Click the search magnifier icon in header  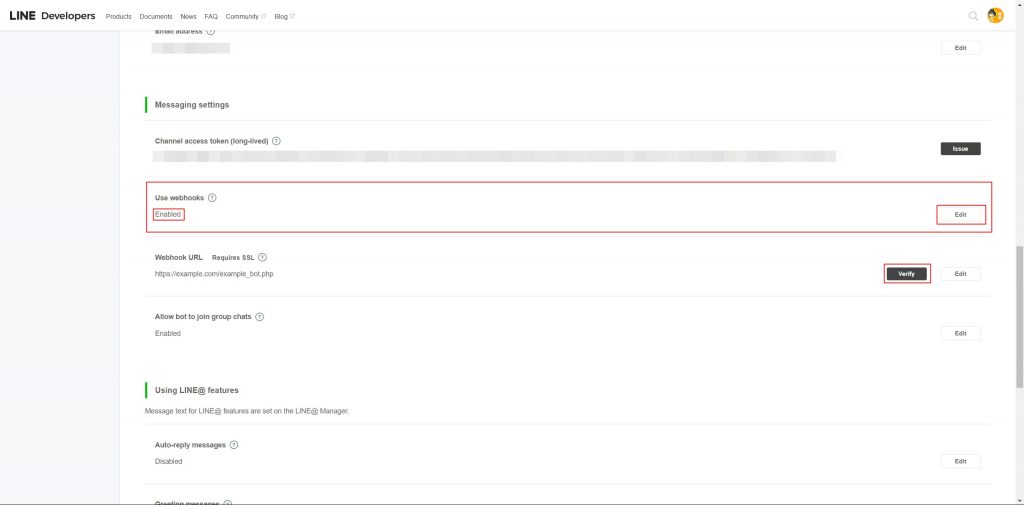(974, 16)
